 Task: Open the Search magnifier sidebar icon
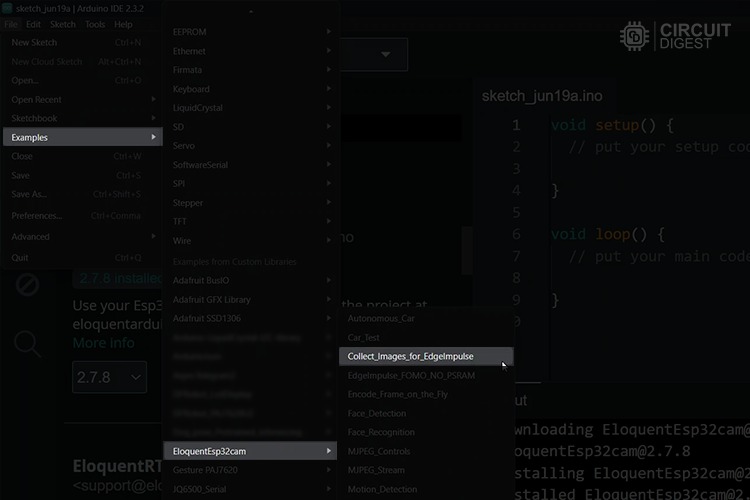(27, 344)
